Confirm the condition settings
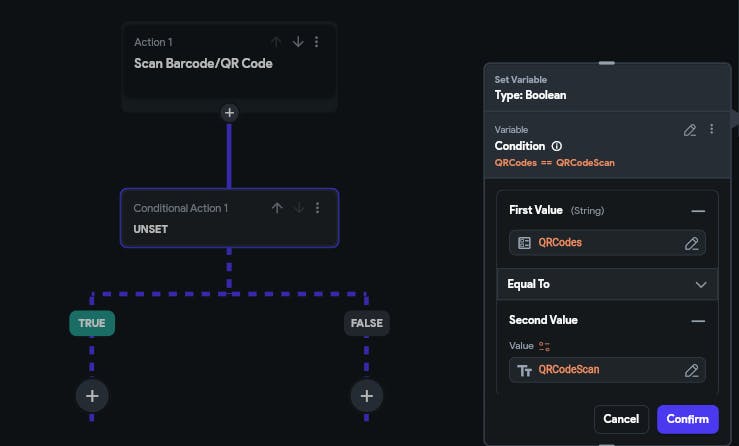The height and width of the screenshot is (446, 739). 687,419
